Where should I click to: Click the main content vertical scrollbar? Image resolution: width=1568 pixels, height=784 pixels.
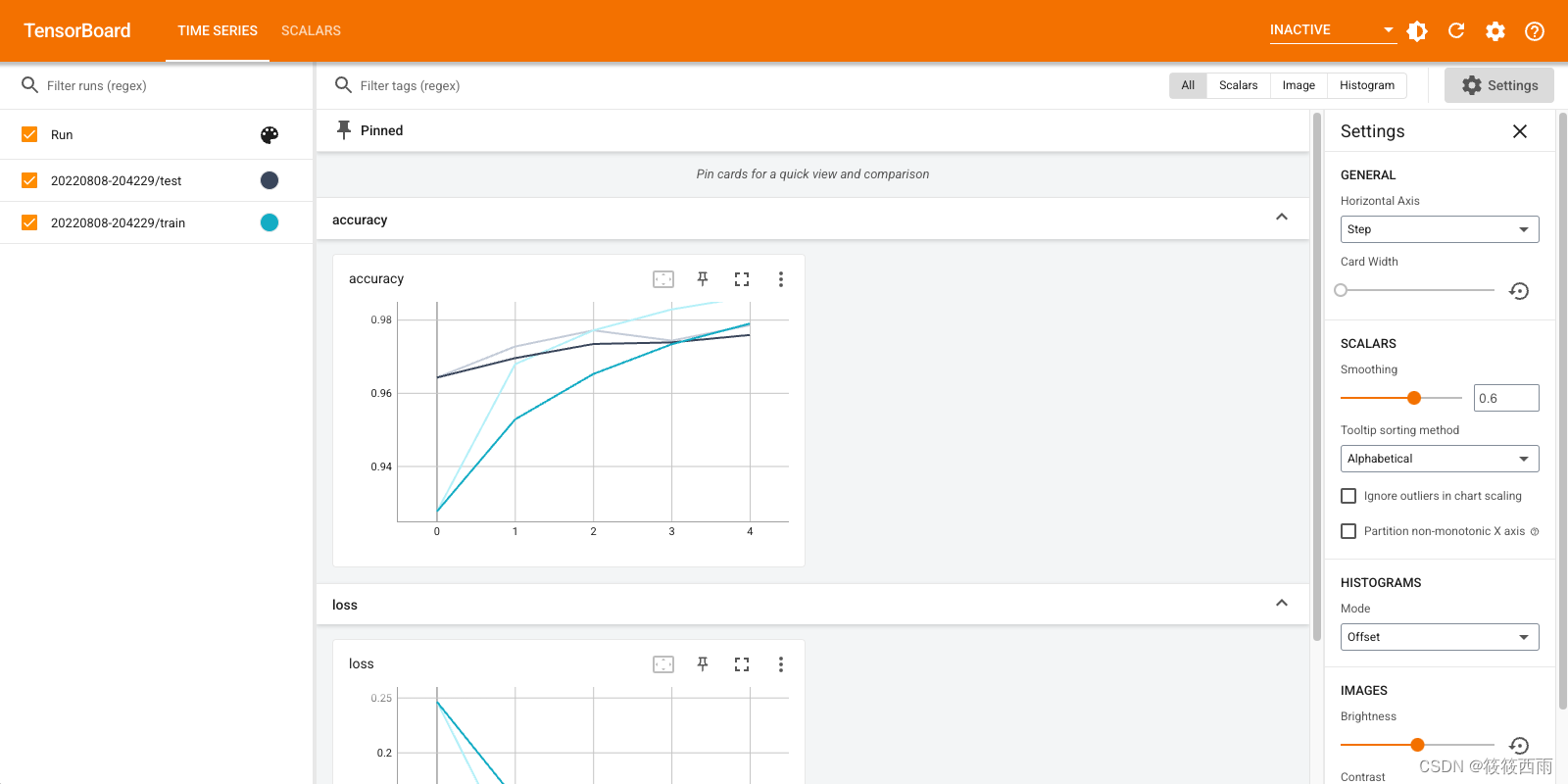click(x=1317, y=377)
